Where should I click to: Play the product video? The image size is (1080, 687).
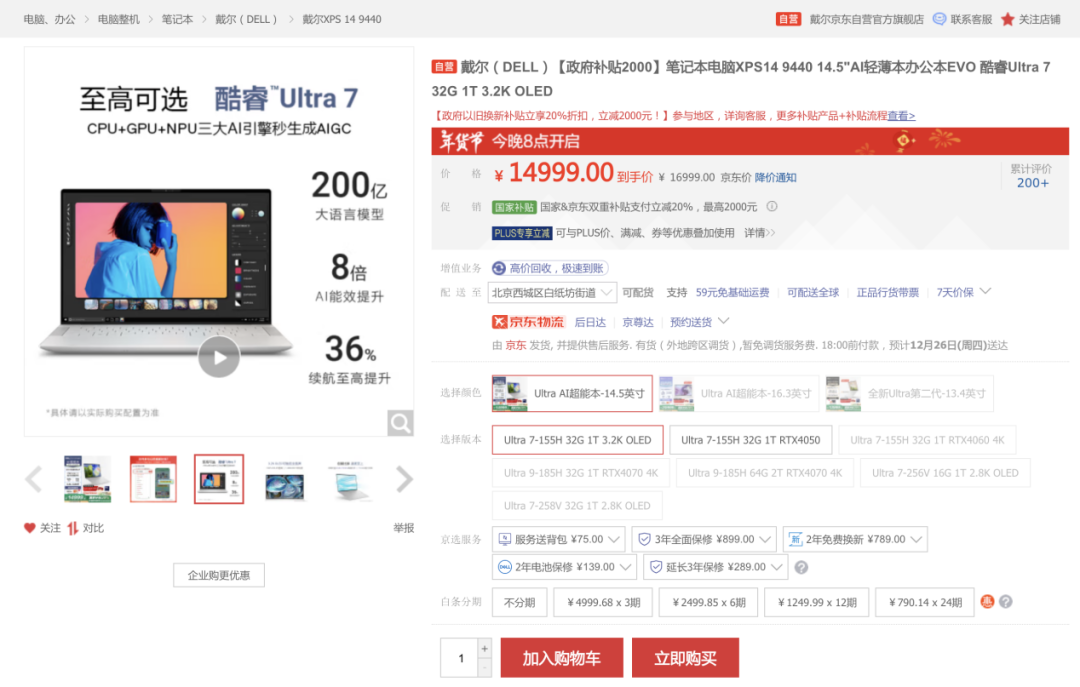(218, 357)
